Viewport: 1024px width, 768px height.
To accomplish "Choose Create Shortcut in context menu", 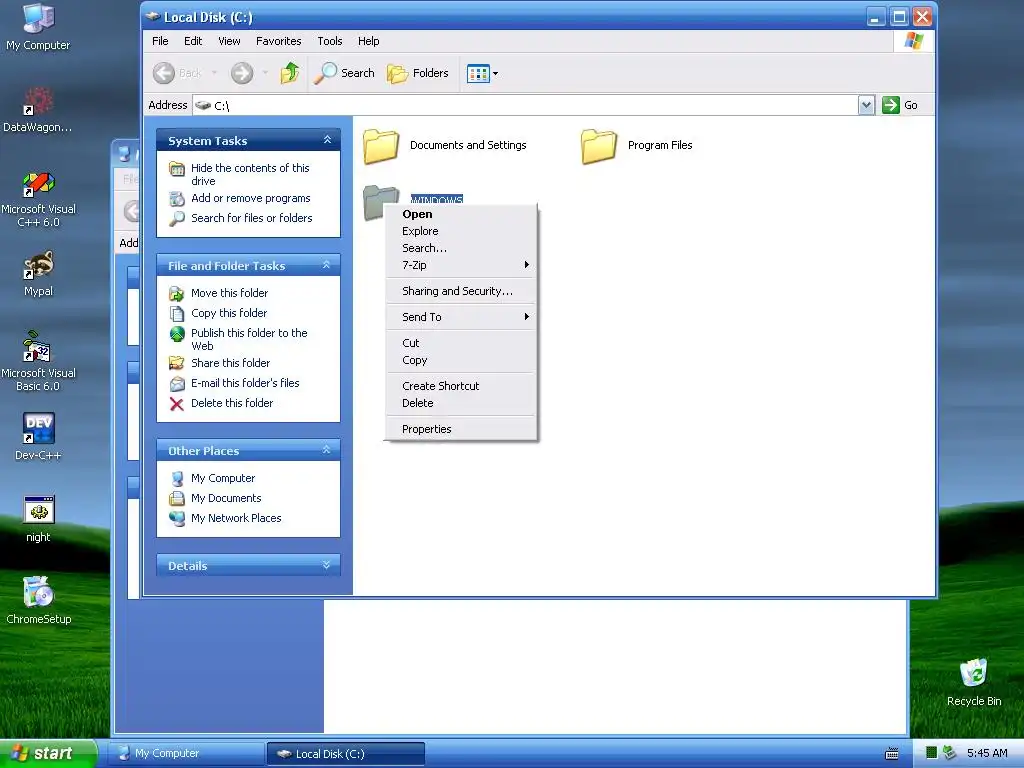I will (x=460, y=386).
